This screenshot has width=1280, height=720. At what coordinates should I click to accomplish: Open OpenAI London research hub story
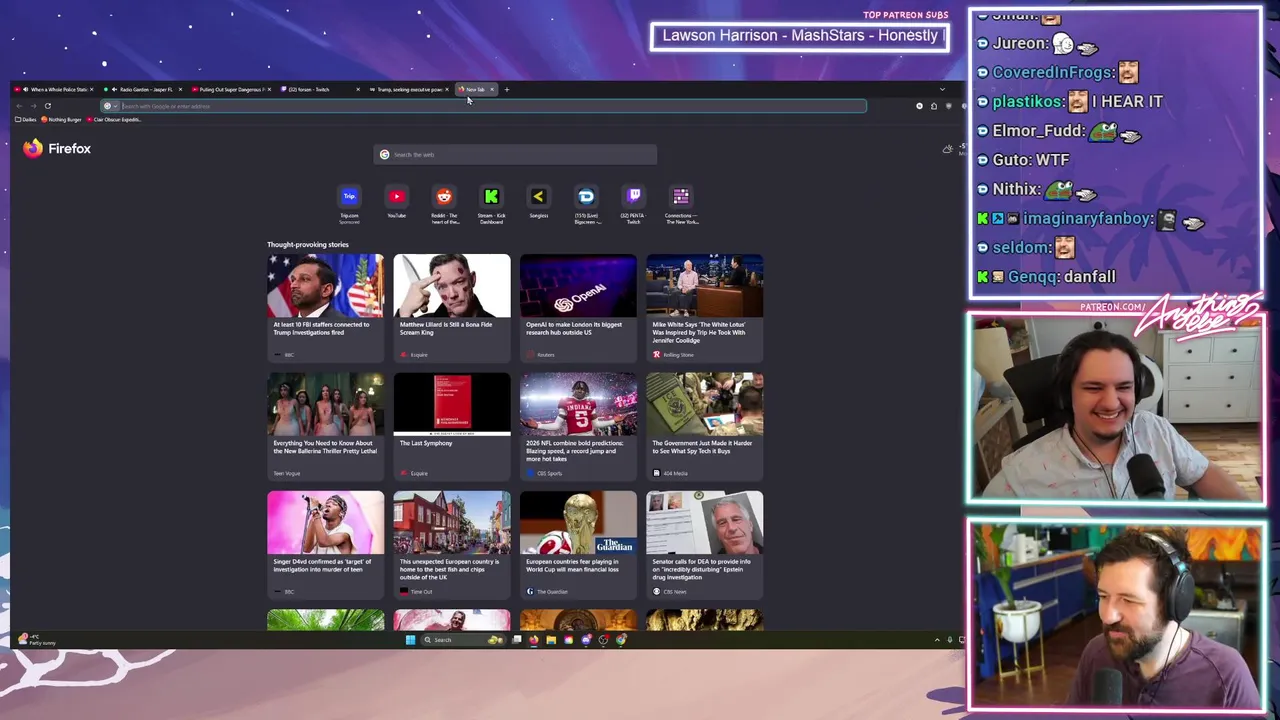click(578, 308)
